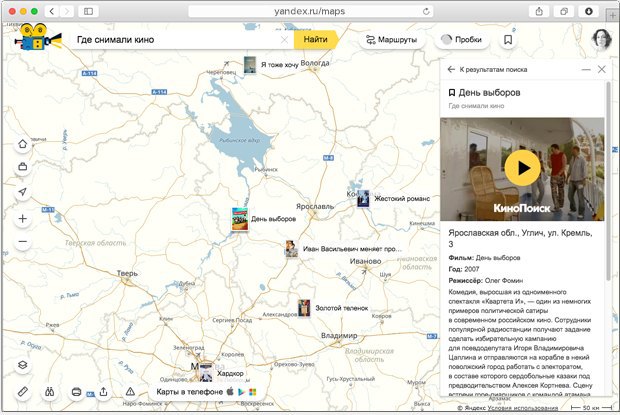Open Условия использования link
Viewport: 620px width, 415px height.
pyautogui.click(x=523, y=407)
